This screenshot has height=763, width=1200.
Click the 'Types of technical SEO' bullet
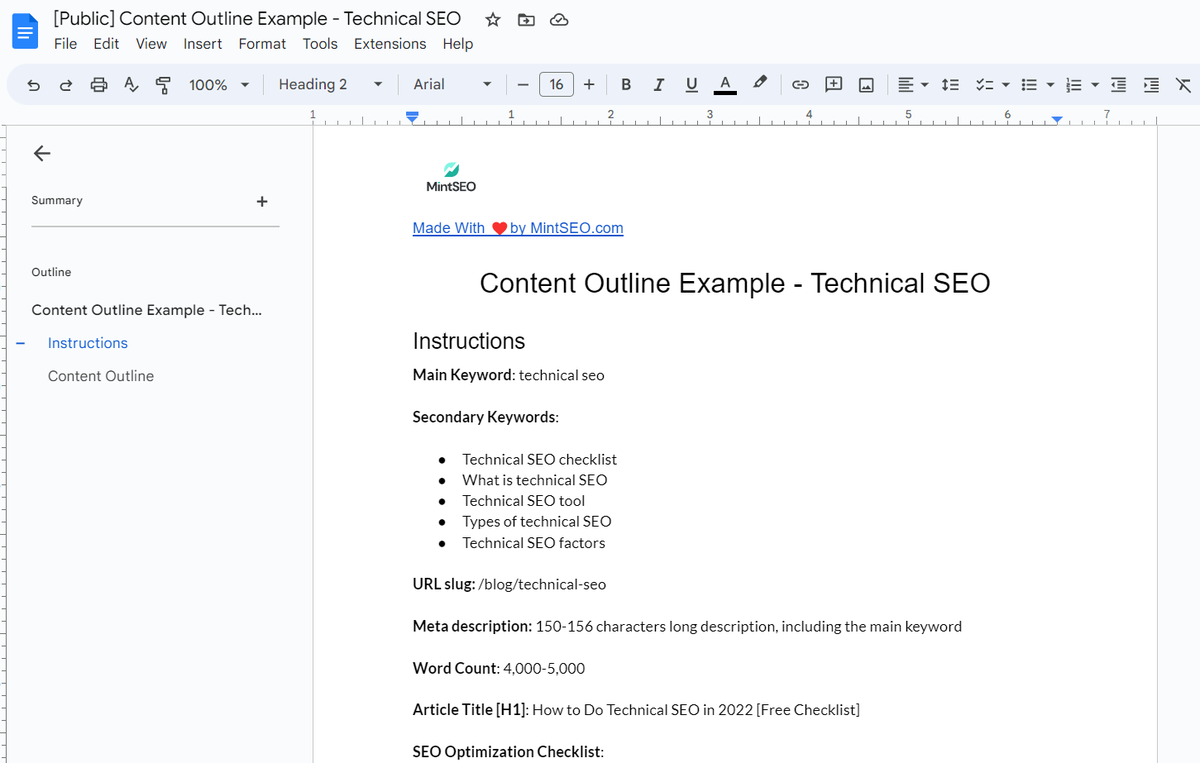coord(537,521)
